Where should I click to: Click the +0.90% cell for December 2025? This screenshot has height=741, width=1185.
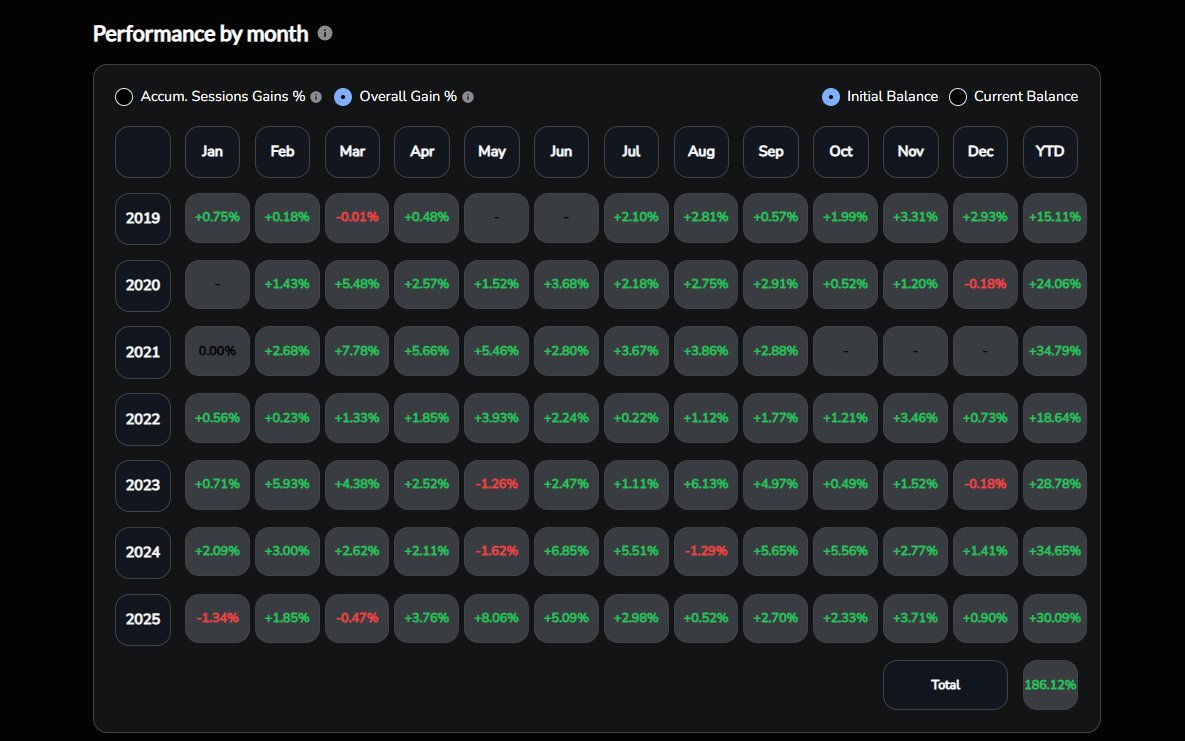985,619
